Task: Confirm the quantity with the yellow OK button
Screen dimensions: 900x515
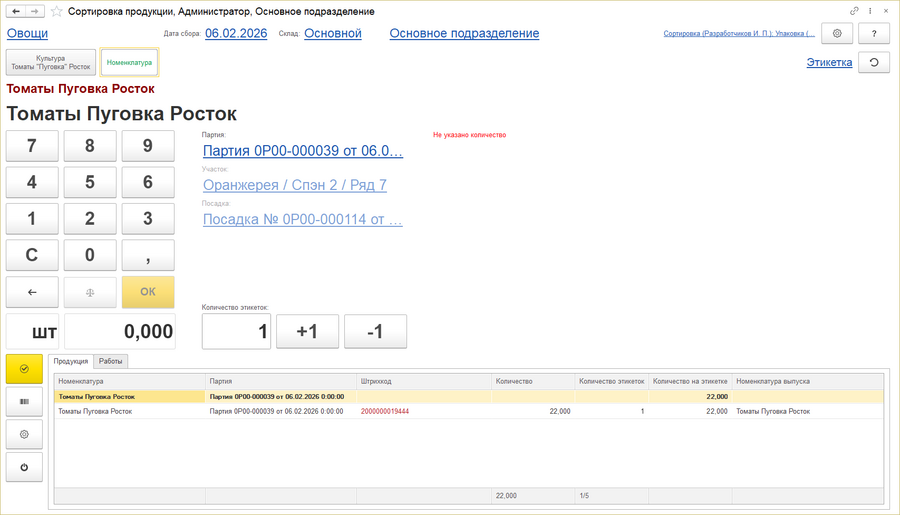Action: [148, 292]
